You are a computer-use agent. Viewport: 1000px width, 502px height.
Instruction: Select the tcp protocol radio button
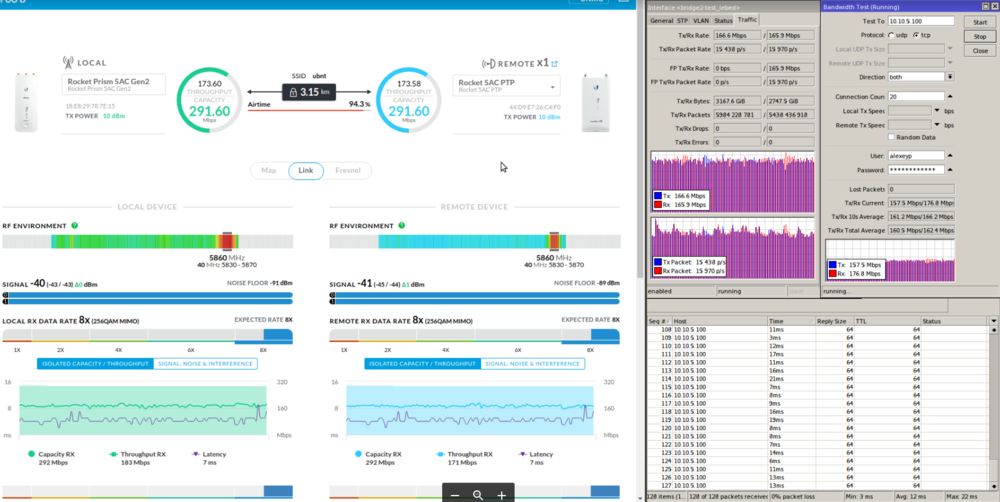click(916, 35)
